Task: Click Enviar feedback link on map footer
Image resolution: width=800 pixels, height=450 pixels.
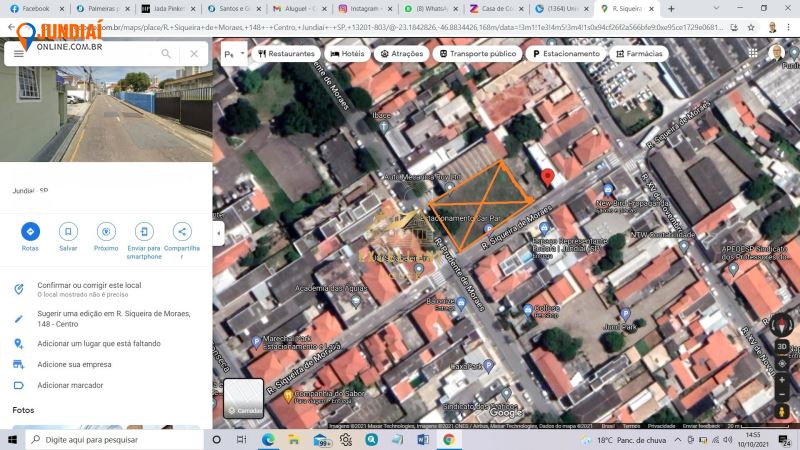Action: [x=702, y=426]
